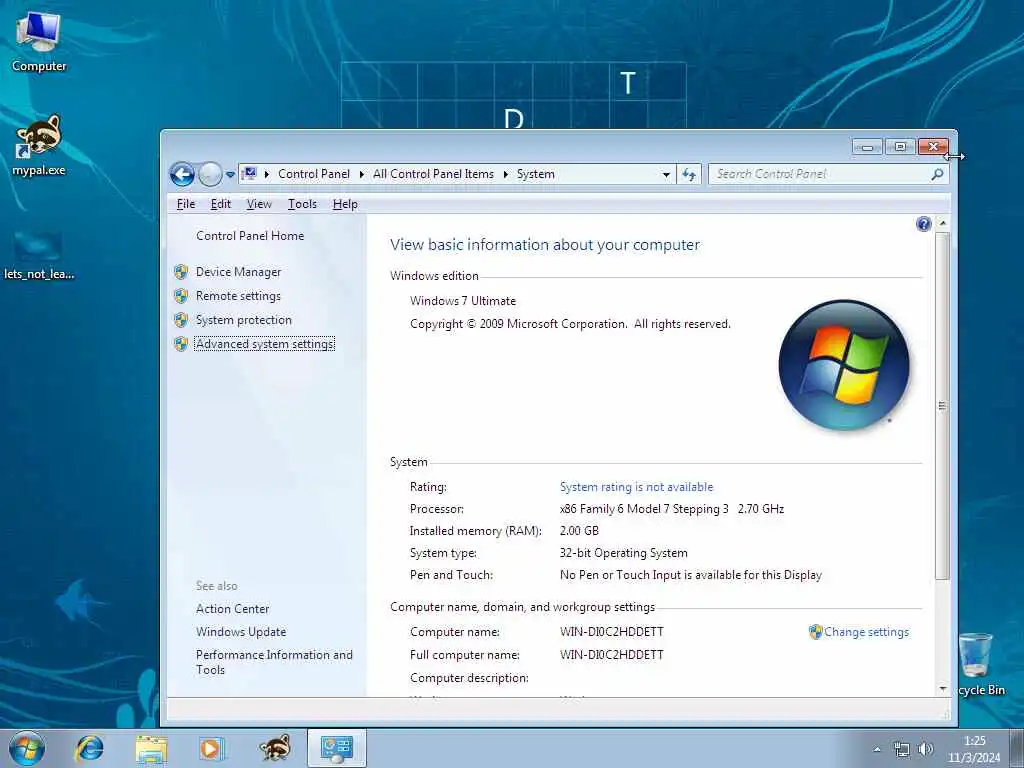The height and width of the screenshot is (768, 1024).
Task: Minimize the System window
Action: tap(867, 147)
